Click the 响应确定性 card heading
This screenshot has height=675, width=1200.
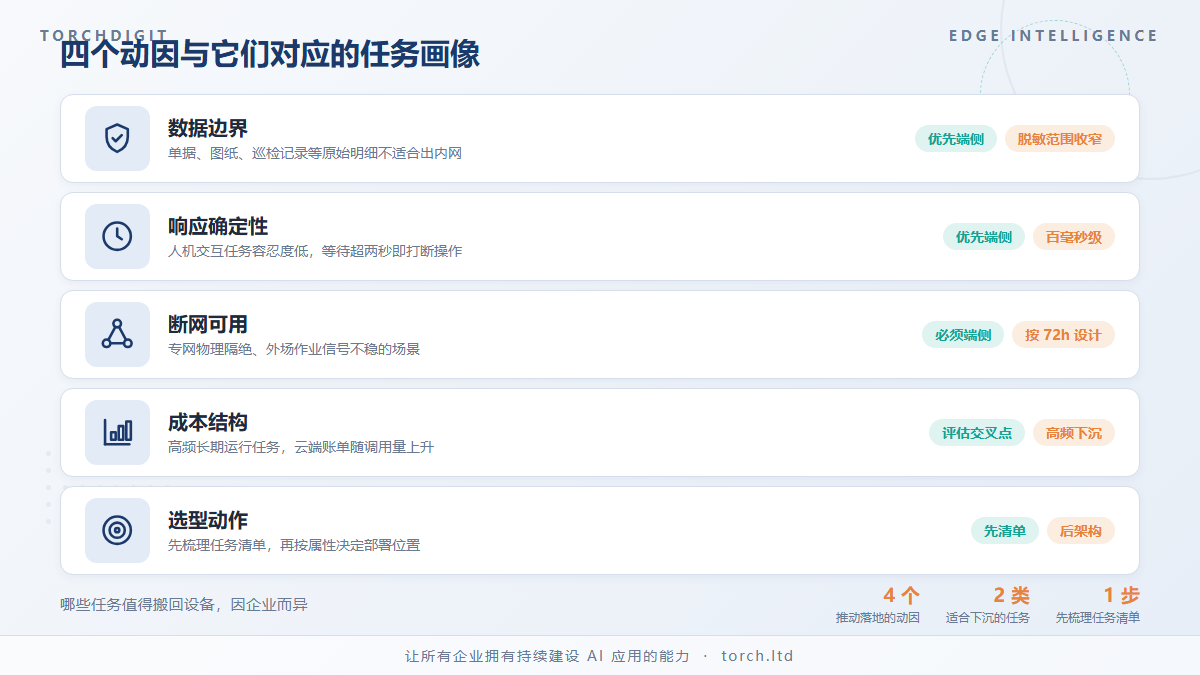pyautogui.click(x=218, y=226)
